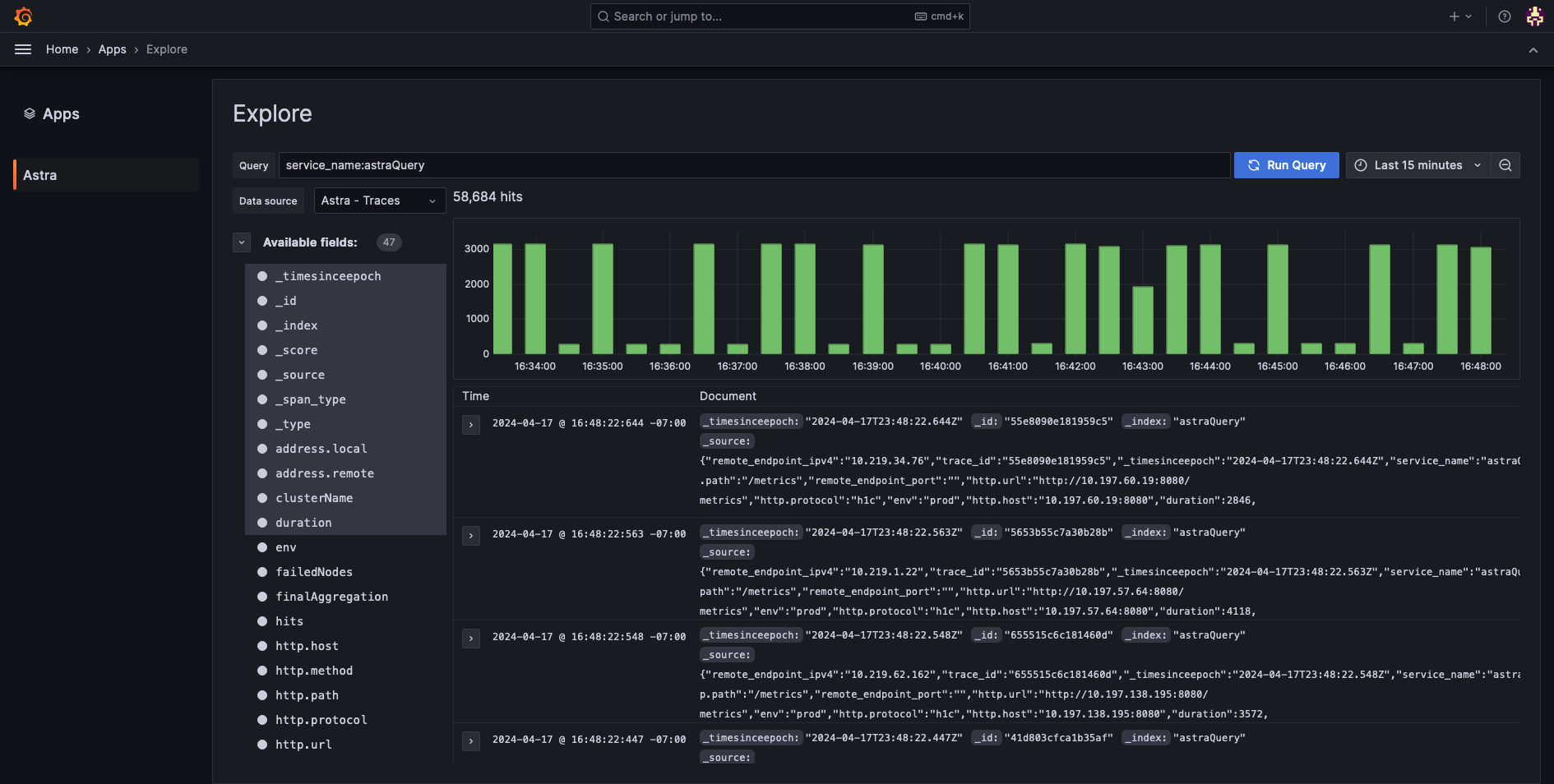The image size is (1554, 784).
Task: Toggle the duration field
Action: click(345, 523)
